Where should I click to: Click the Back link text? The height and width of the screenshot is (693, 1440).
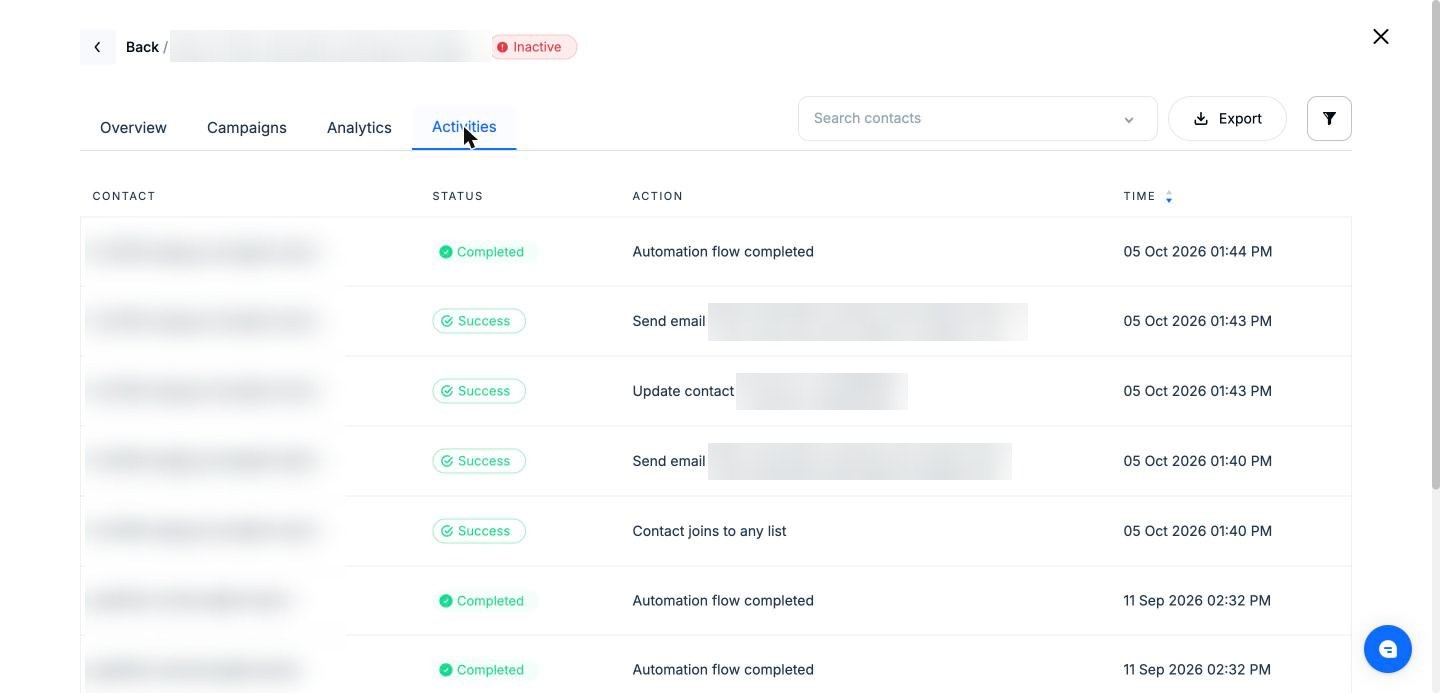tap(142, 47)
